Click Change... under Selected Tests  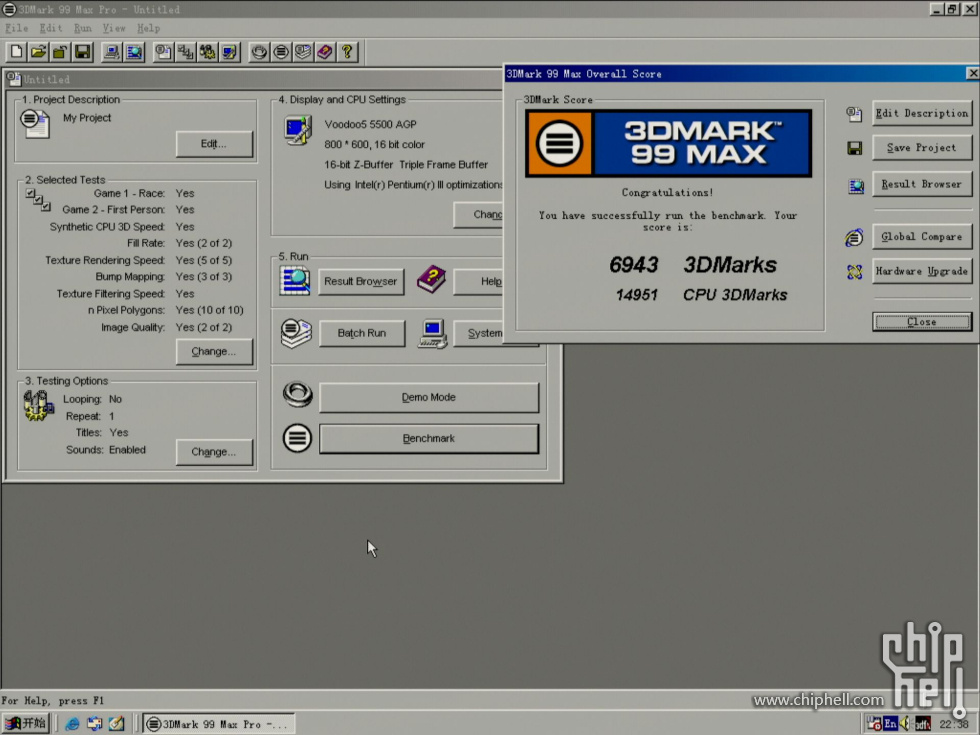pos(214,351)
